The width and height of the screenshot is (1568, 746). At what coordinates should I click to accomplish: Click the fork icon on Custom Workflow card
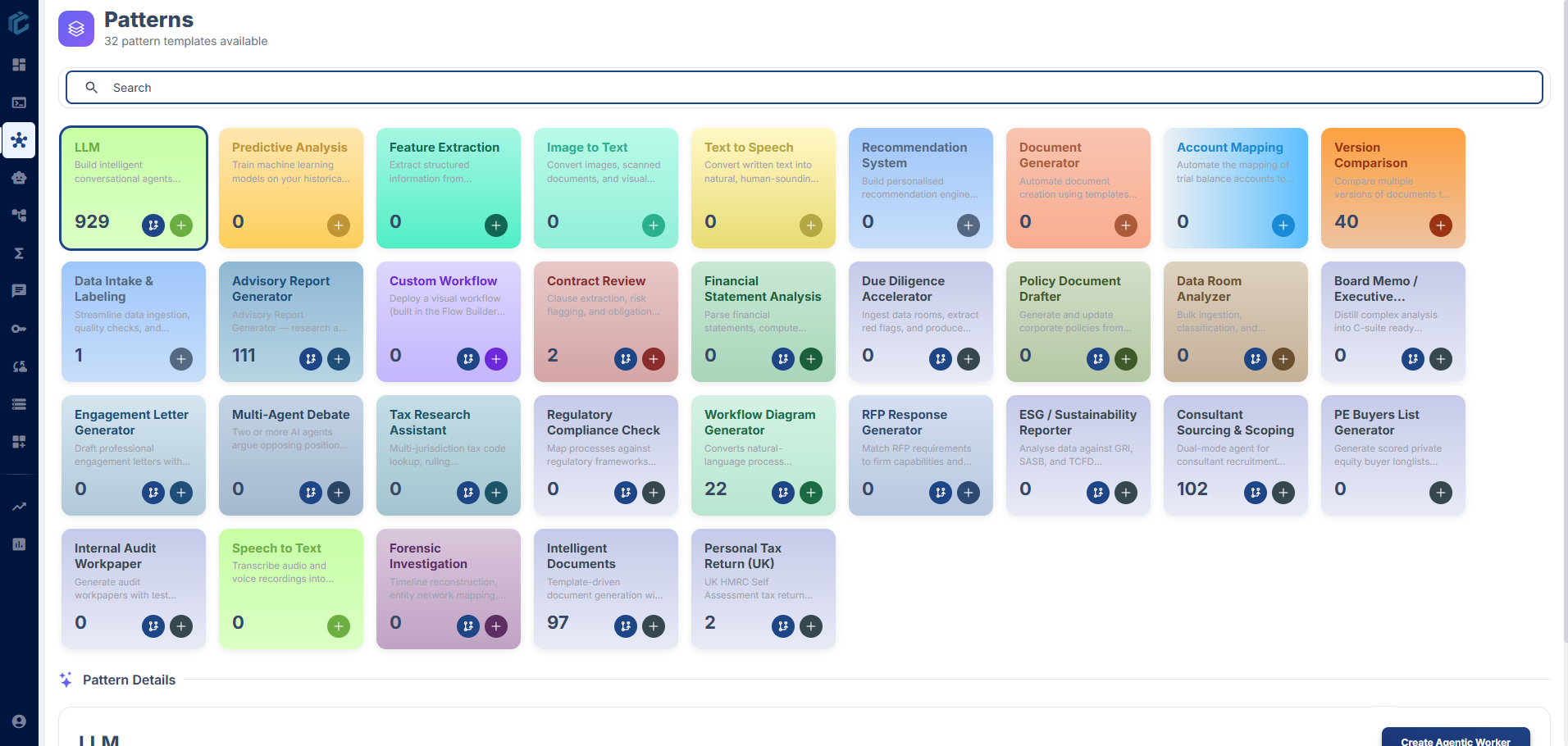[x=468, y=359]
